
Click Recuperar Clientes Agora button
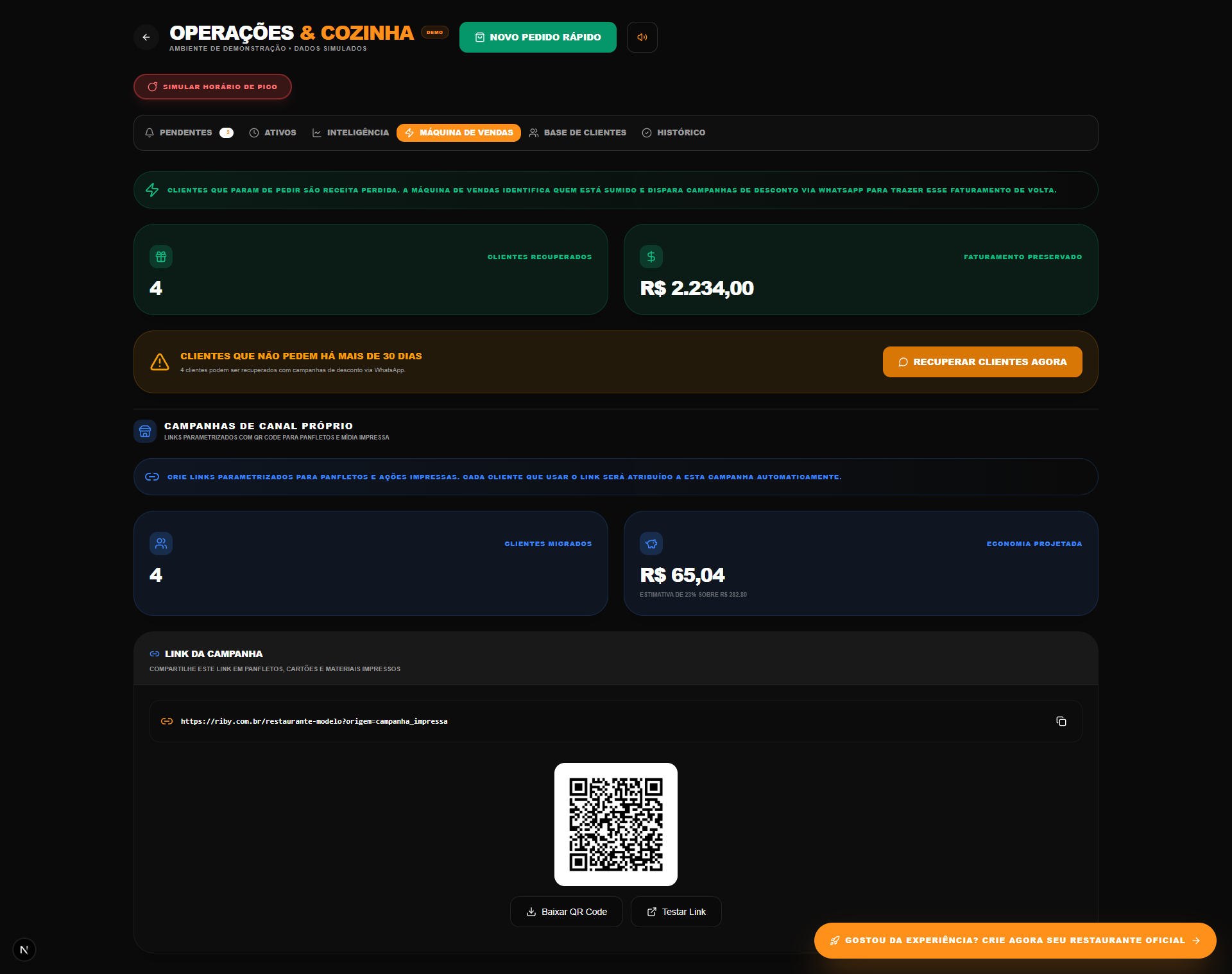[982, 362]
